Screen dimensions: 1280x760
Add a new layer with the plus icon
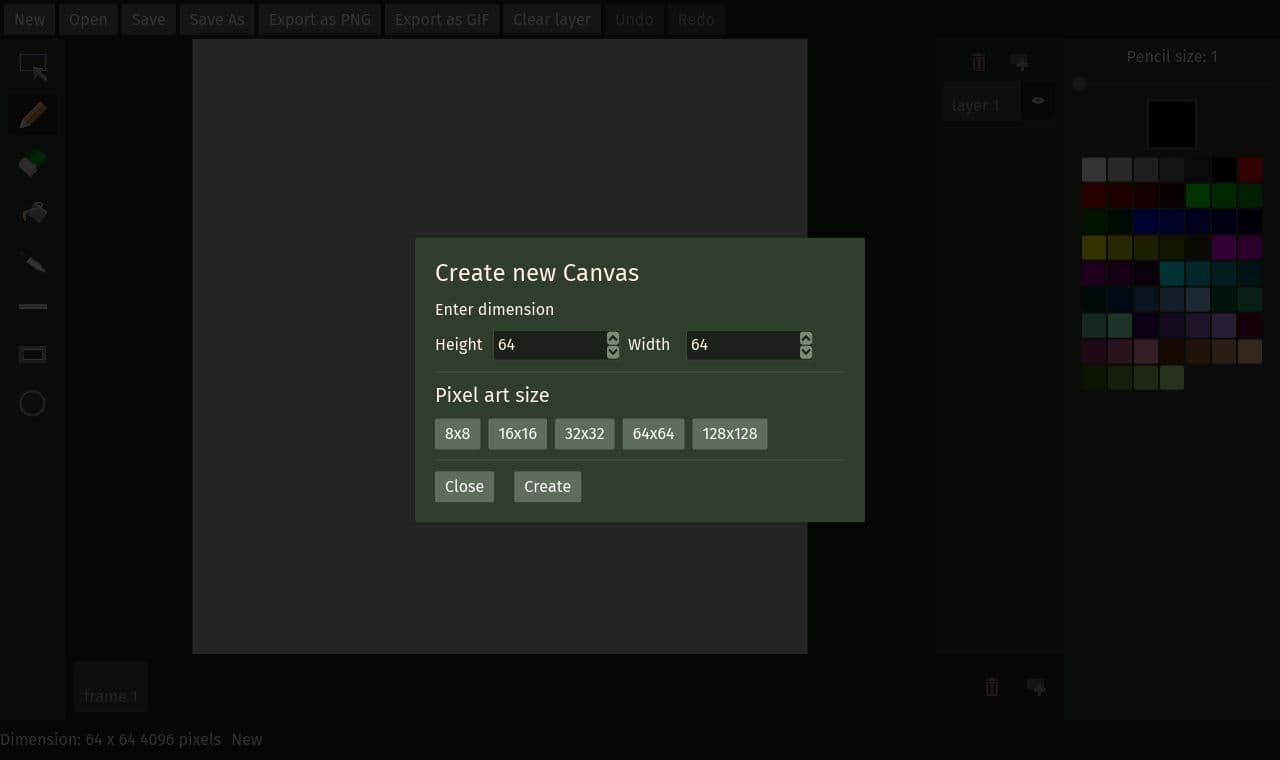[x=1019, y=63]
